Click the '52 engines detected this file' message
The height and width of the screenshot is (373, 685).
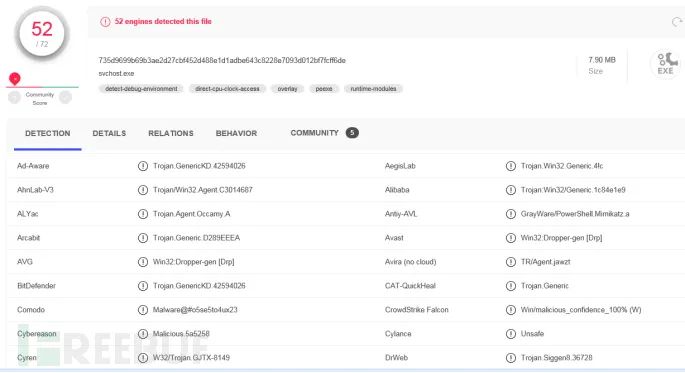point(163,21)
